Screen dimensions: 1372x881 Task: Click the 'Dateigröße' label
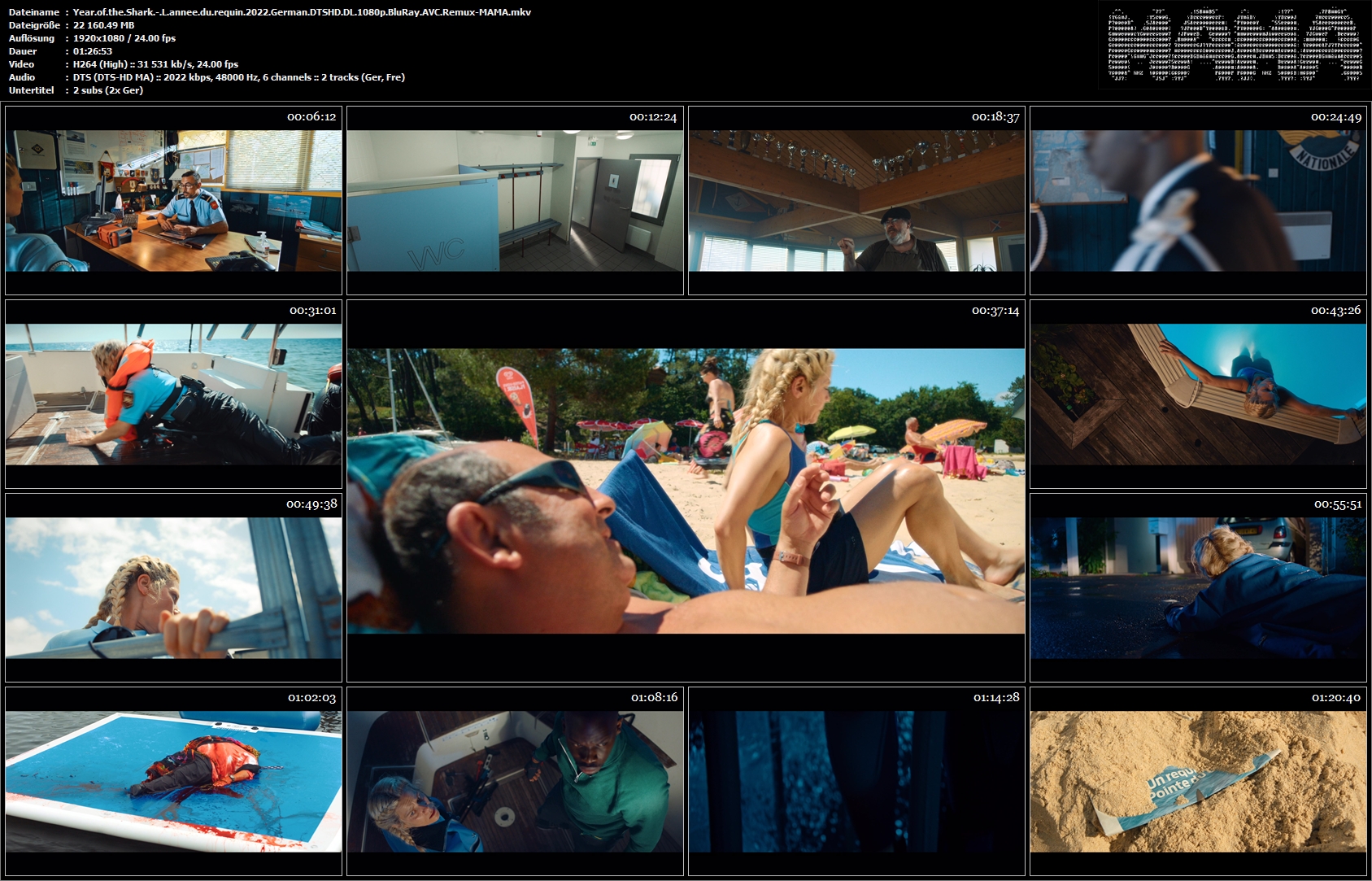[34, 25]
